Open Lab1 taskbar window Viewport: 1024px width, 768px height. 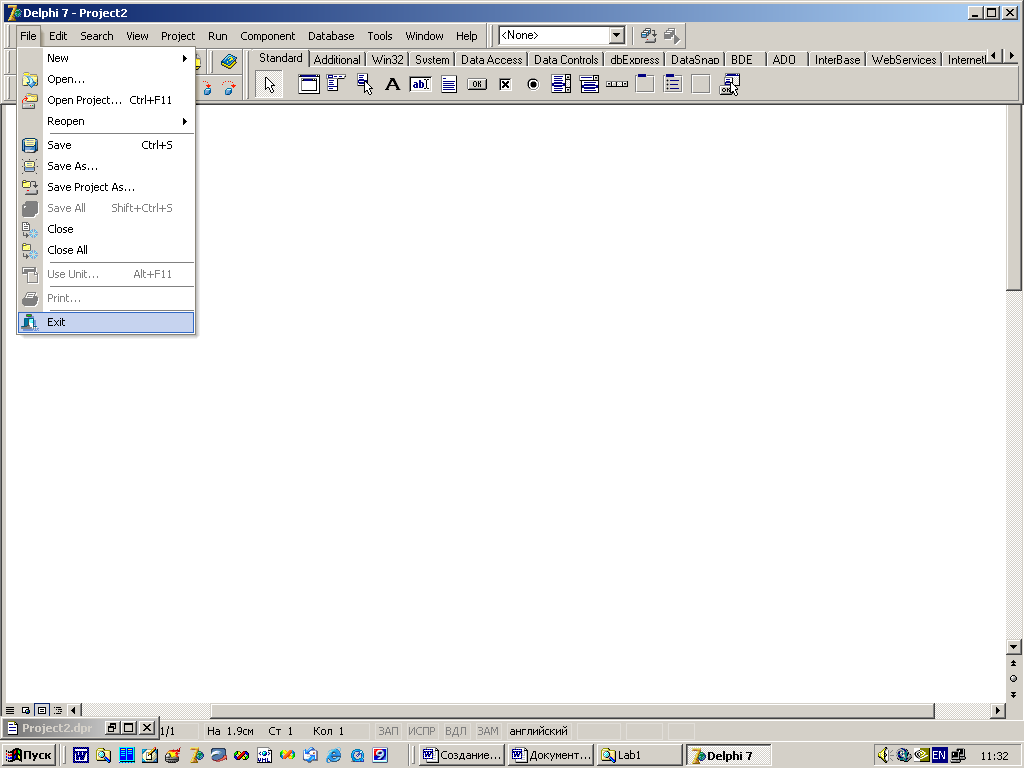(639, 755)
